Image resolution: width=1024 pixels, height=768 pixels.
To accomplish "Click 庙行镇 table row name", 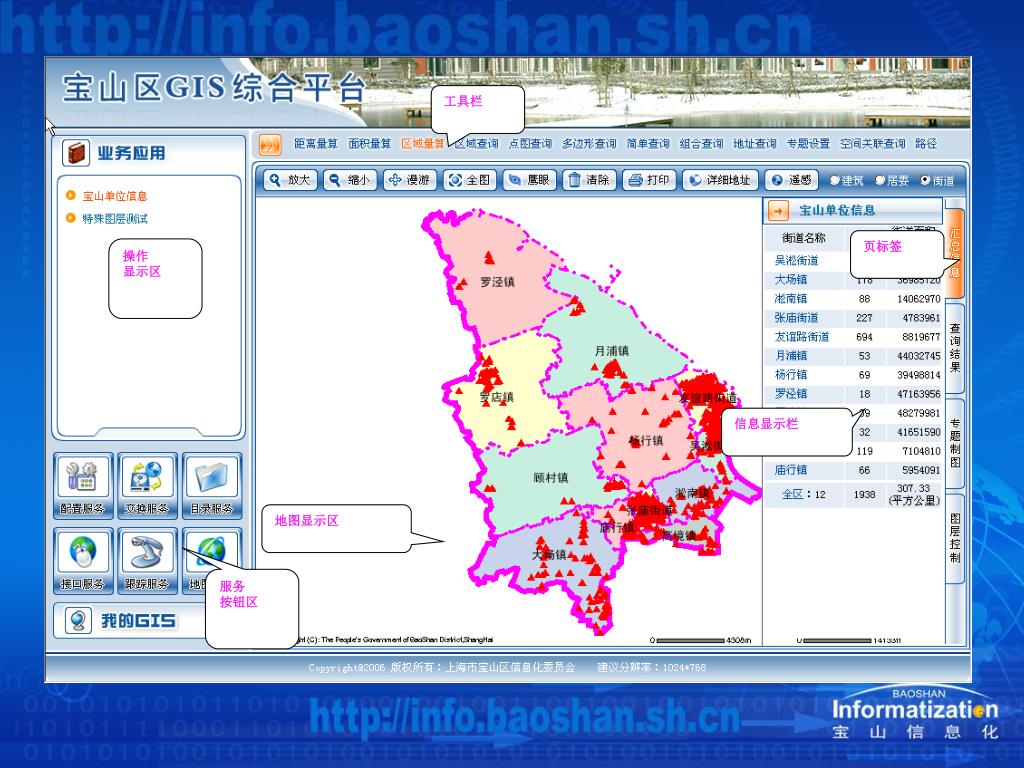I will coord(790,470).
